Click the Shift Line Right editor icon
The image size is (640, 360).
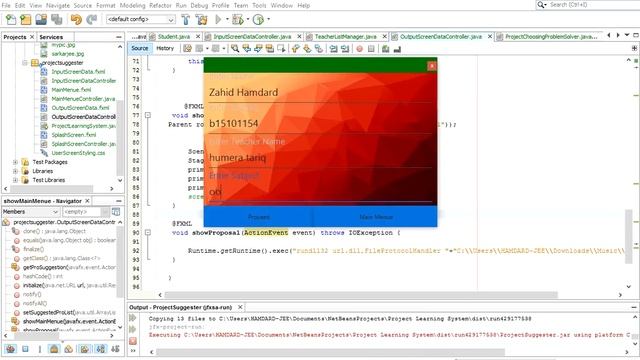tap(345, 49)
